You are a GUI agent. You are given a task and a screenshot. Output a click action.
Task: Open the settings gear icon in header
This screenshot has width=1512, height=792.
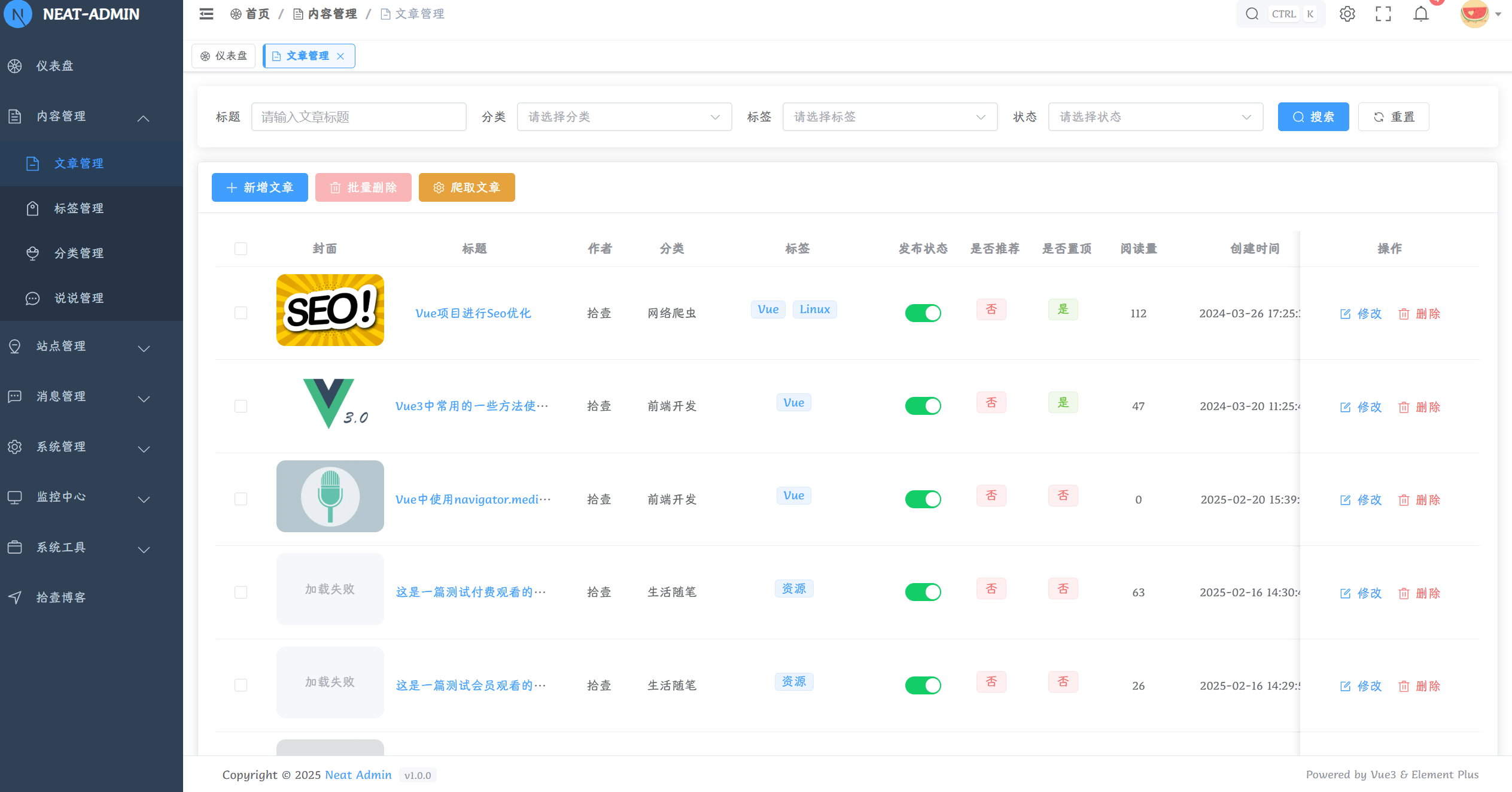[1347, 14]
